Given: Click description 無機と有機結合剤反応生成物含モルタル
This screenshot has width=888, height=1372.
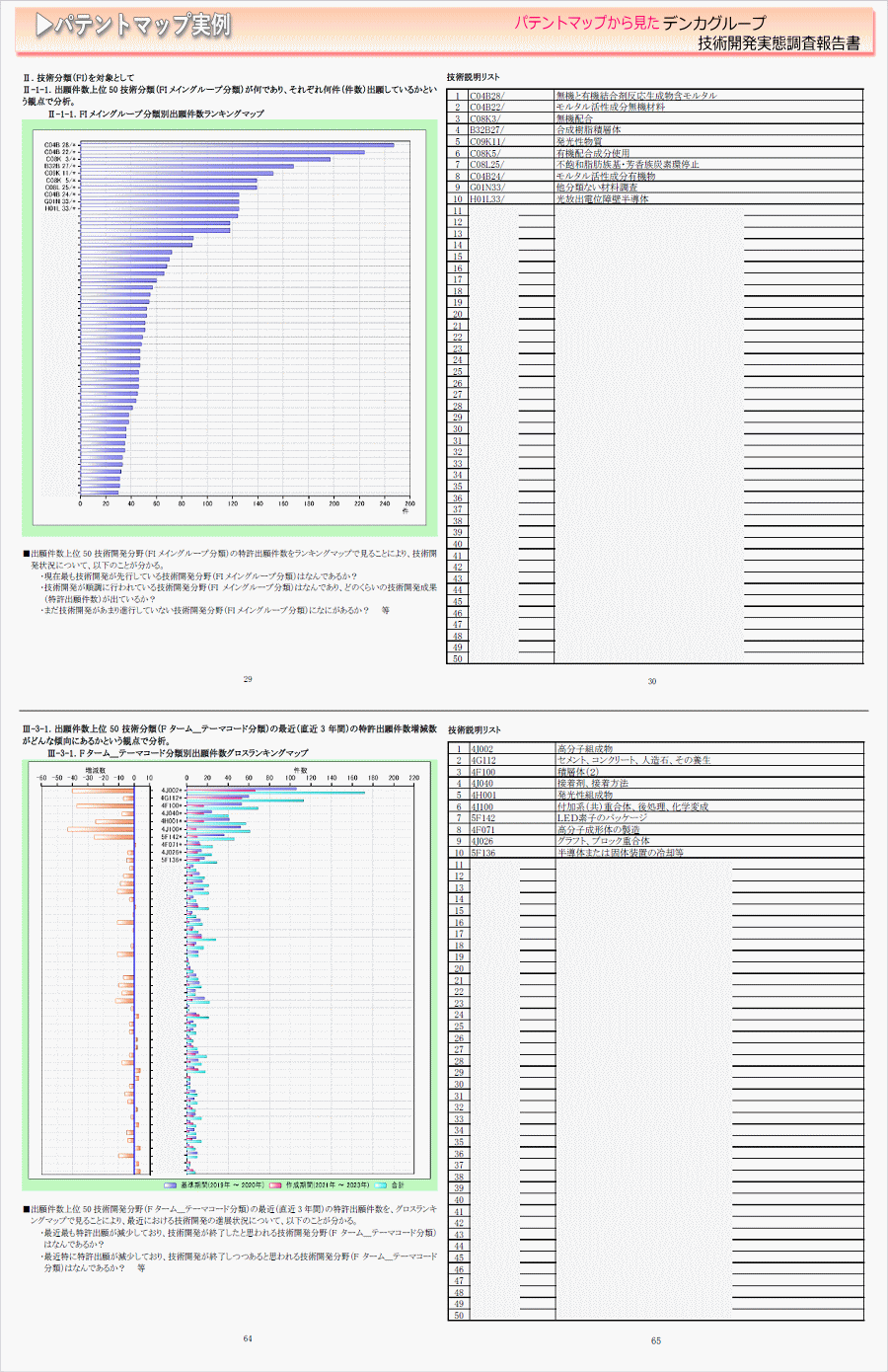Looking at the screenshot, I should pos(636,96).
